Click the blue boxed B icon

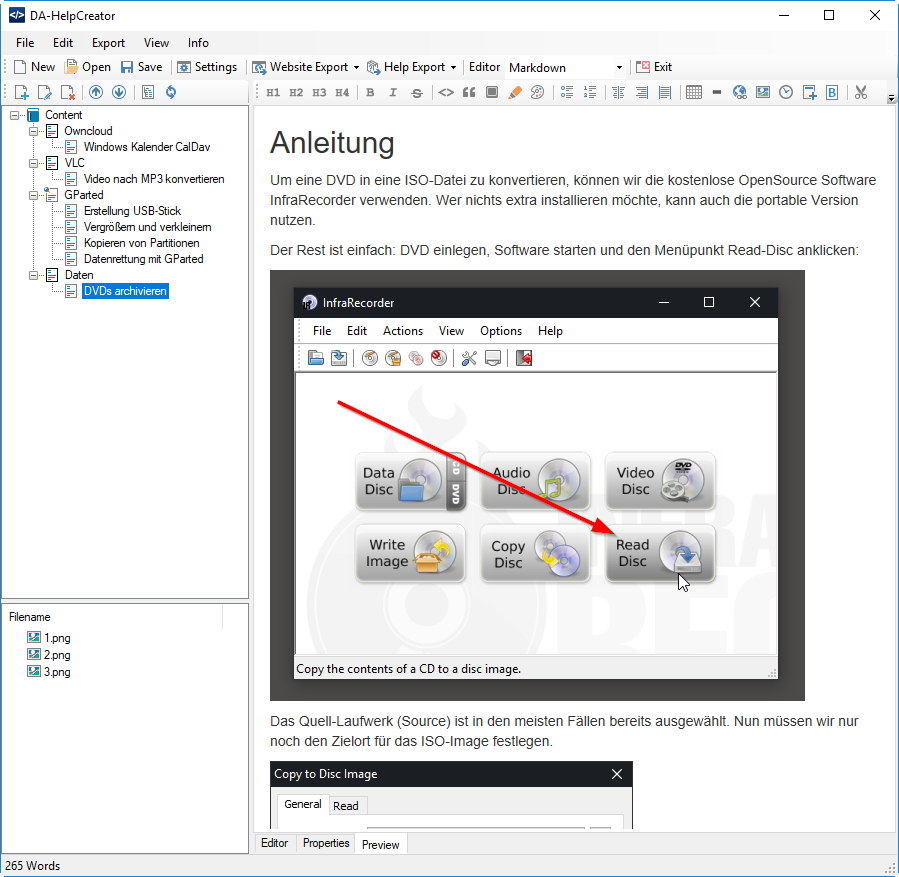(x=832, y=92)
